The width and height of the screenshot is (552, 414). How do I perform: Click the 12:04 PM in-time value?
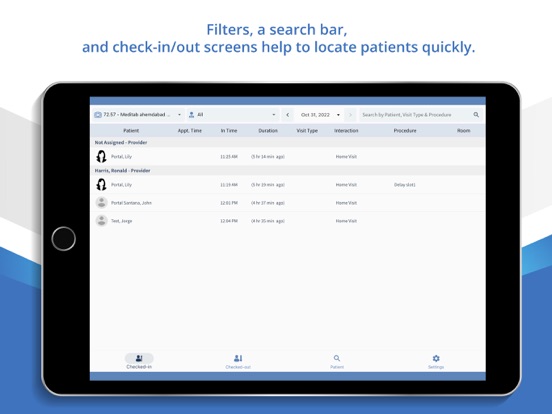pyautogui.click(x=229, y=221)
